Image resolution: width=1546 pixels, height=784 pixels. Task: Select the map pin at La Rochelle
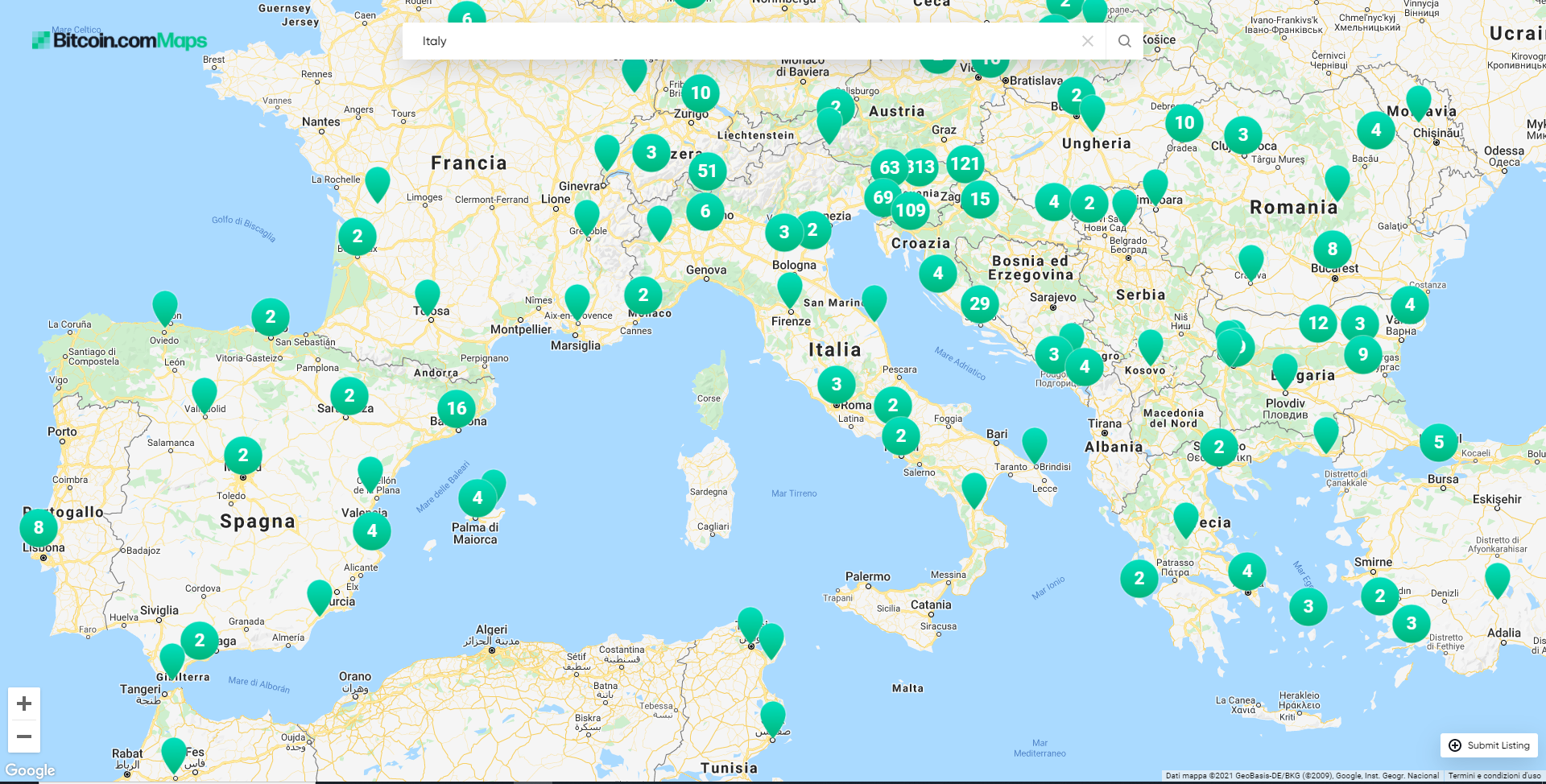point(378,184)
